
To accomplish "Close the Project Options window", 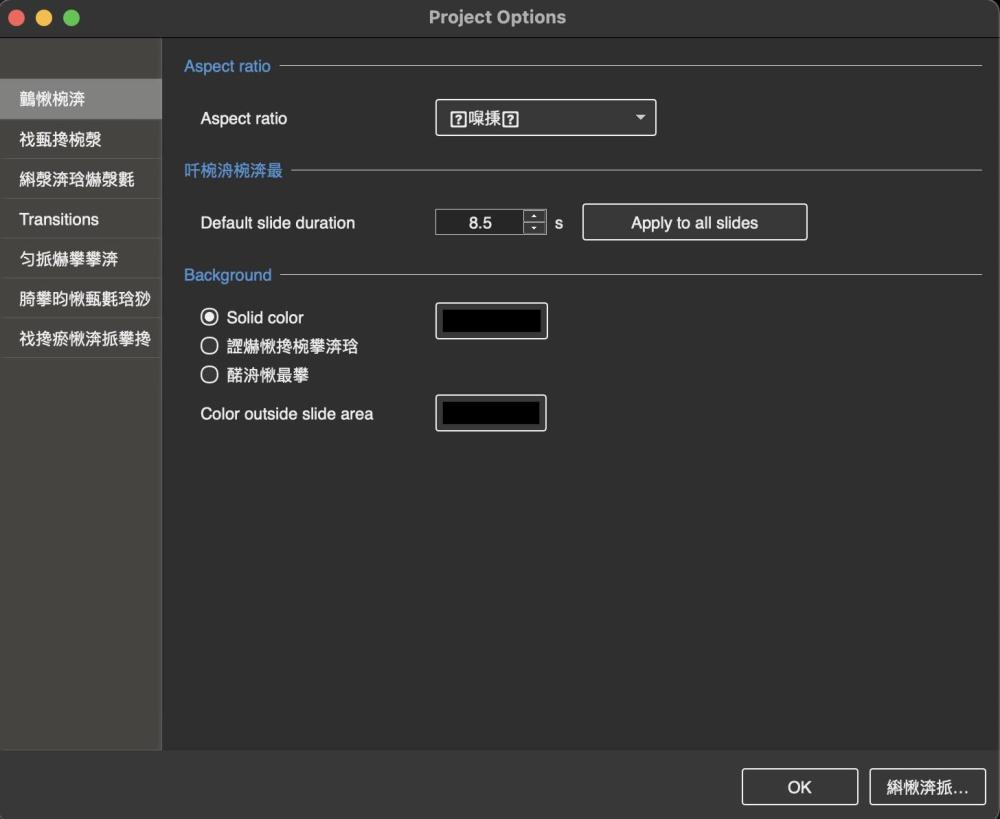I will (x=16, y=18).
